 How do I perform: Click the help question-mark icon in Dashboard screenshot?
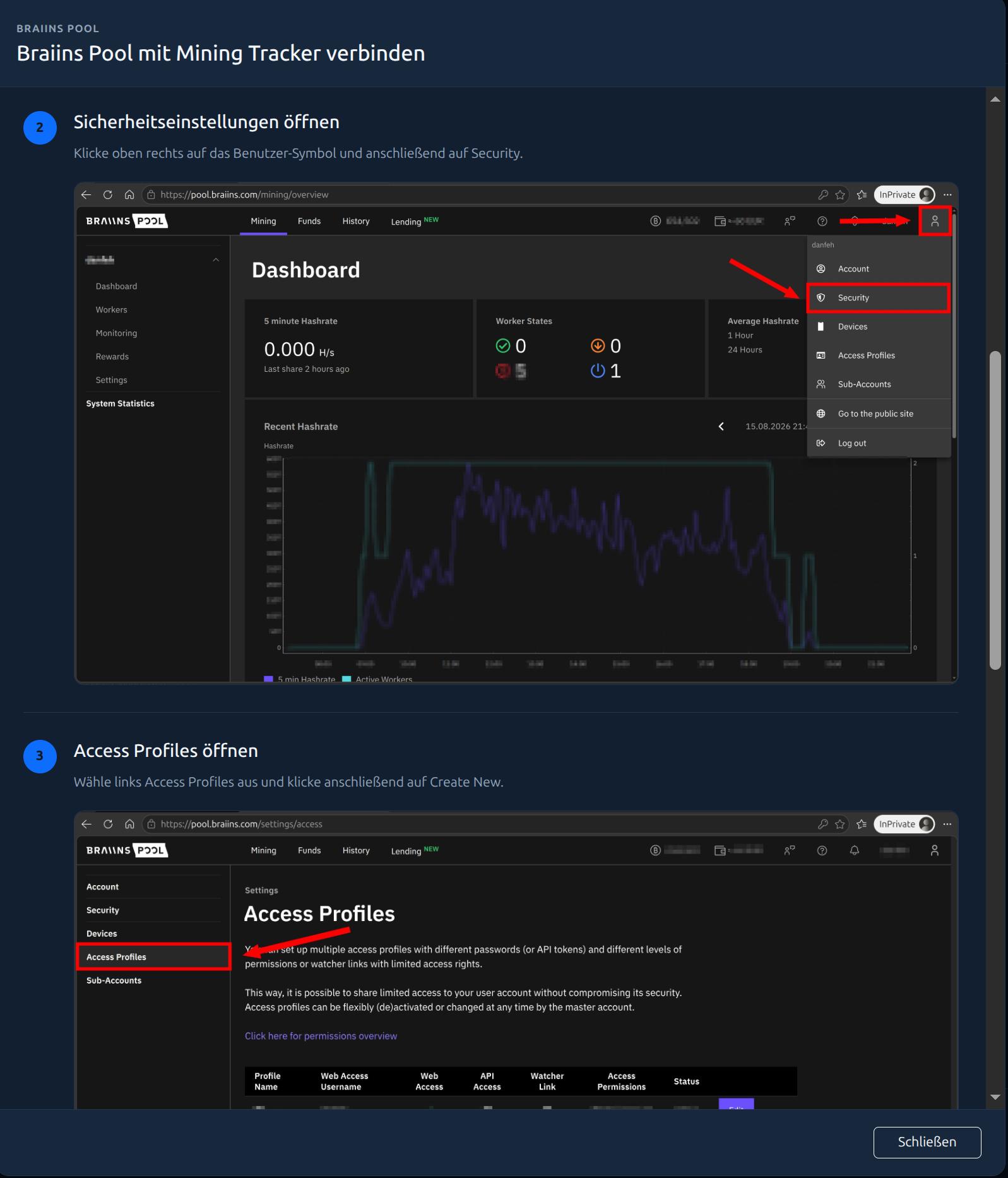tap(822, 221)
